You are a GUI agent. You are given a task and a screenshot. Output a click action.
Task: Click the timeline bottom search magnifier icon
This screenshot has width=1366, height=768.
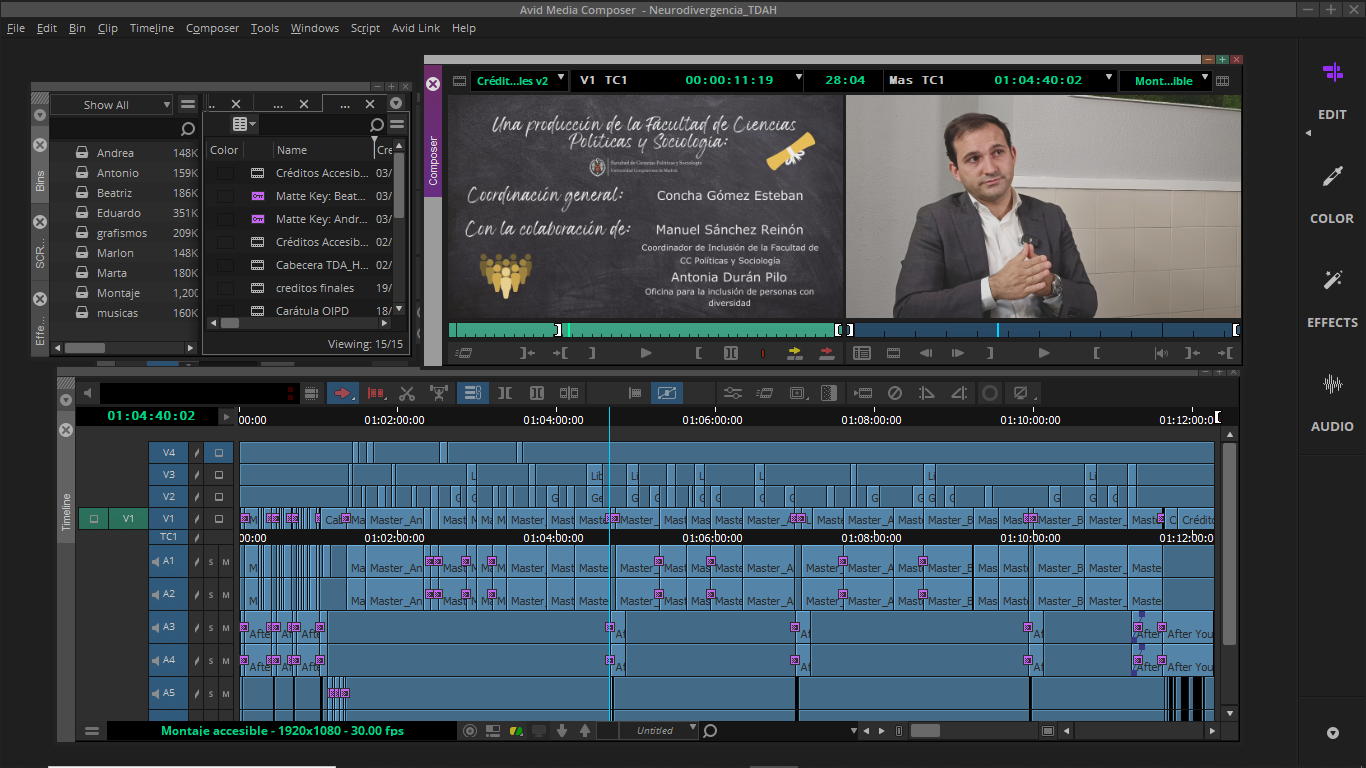(x=710, y=731)
